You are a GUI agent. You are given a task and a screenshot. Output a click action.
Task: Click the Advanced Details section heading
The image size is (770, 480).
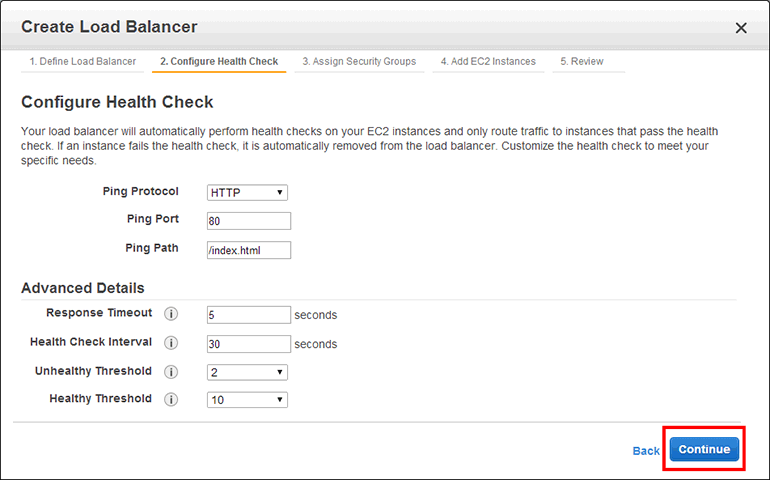coord(83,288)
